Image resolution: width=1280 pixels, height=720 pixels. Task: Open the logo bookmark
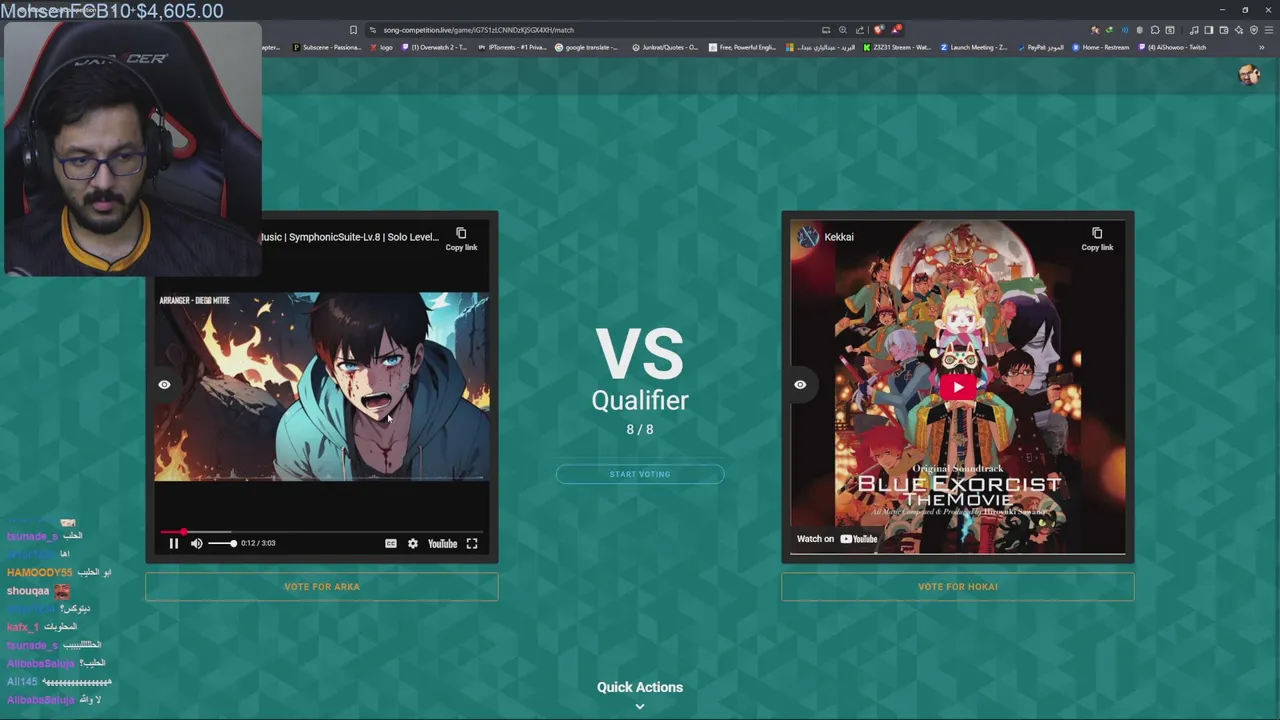click(x=381, y=47)
